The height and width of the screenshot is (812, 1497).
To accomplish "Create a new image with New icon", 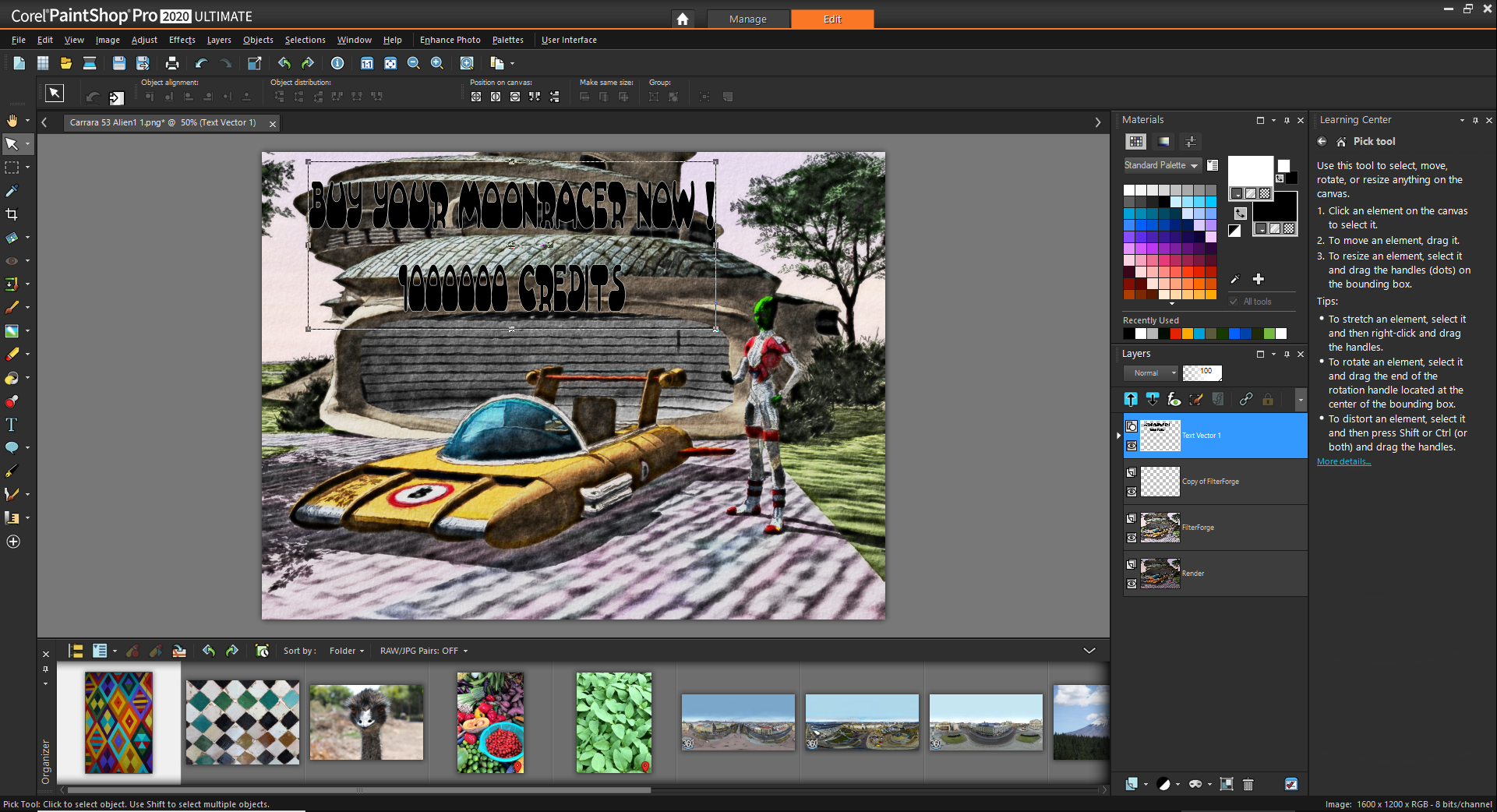I will click(x=19, y=63).
